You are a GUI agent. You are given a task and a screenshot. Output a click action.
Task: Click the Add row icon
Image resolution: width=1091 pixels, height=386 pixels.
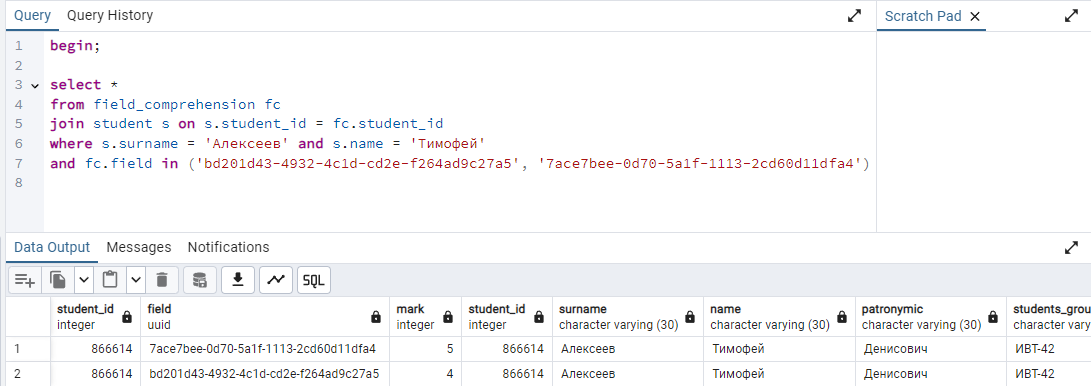click(25, 280)
